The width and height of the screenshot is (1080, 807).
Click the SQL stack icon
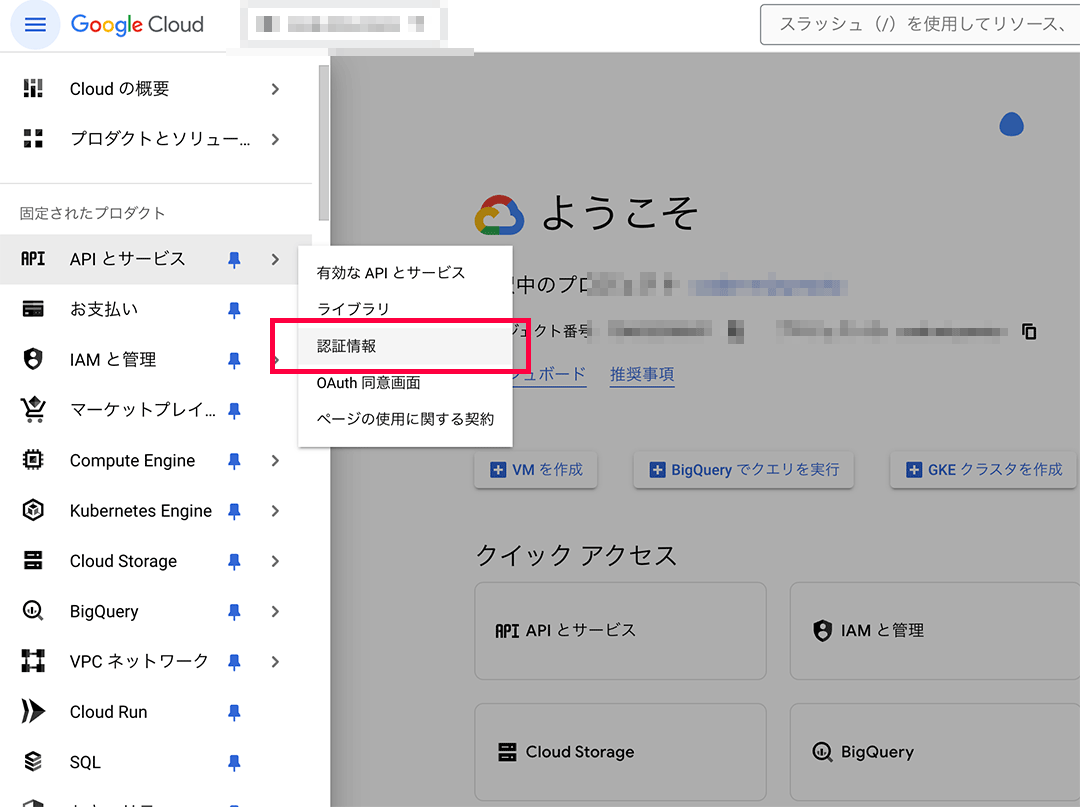tap(33, 762)
